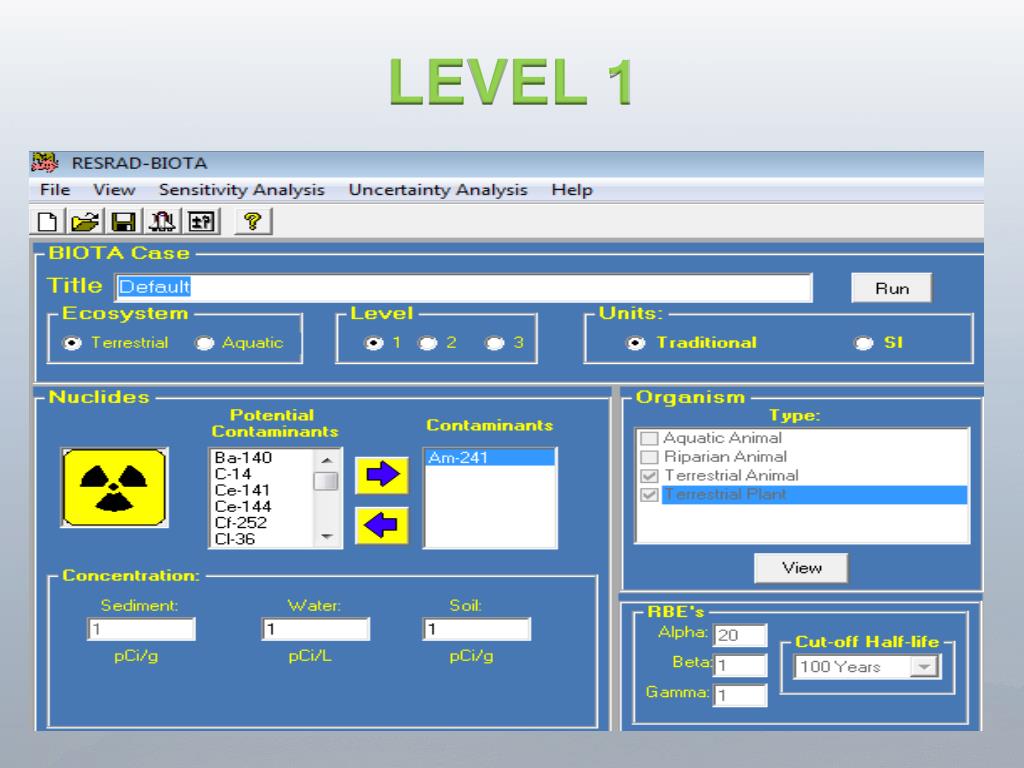Click the uncertainty analysis toolbar icon

pos(201,222)
